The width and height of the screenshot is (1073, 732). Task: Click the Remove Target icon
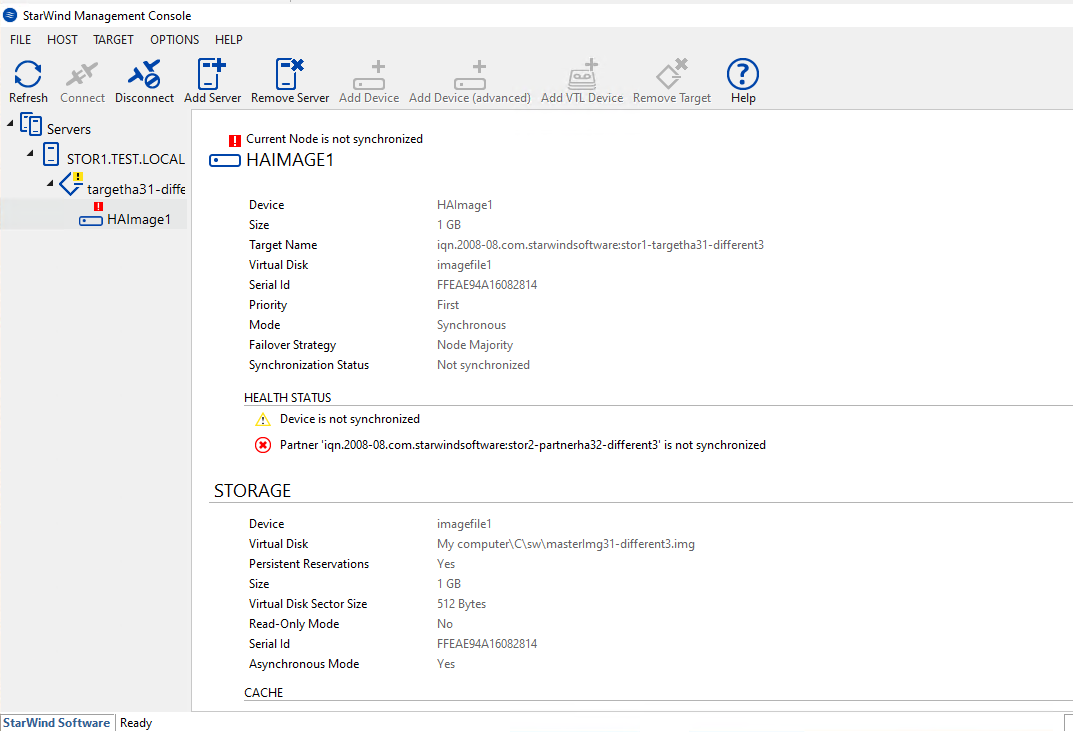671,74
